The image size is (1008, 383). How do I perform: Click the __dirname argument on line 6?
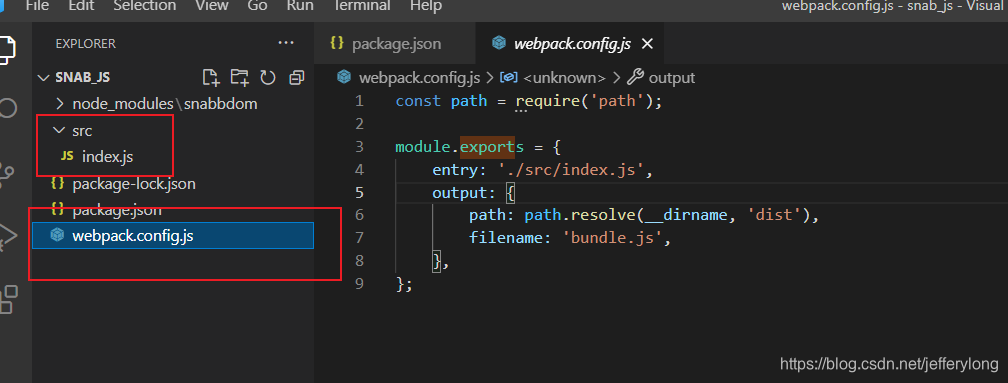pyautogui.click(x=687, y=216)
